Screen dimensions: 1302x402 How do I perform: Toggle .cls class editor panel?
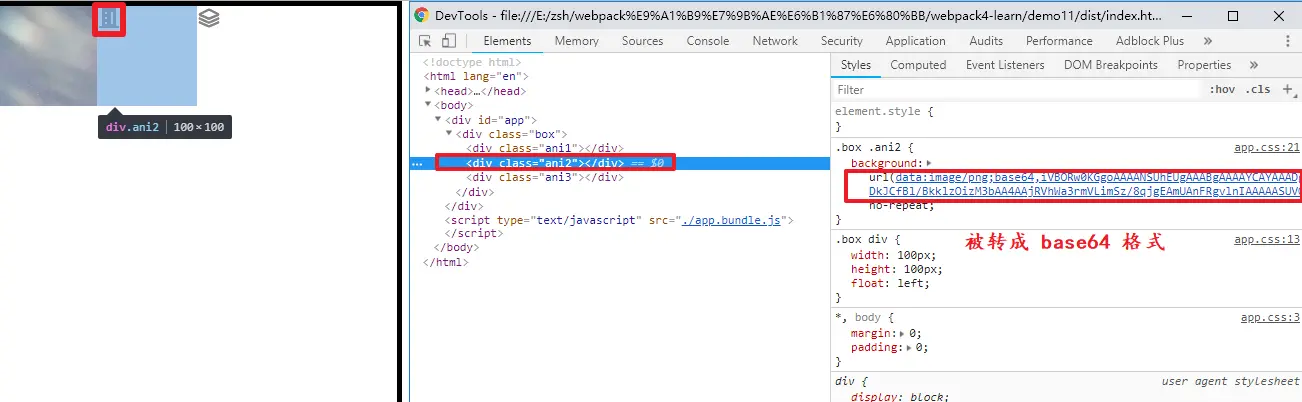coord(1257,89)
